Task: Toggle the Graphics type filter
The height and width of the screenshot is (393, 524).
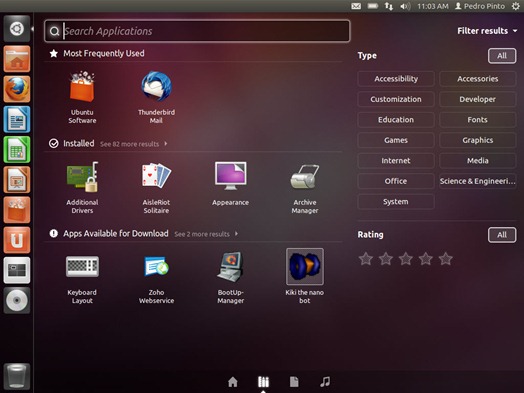Action: pos(478,140)
